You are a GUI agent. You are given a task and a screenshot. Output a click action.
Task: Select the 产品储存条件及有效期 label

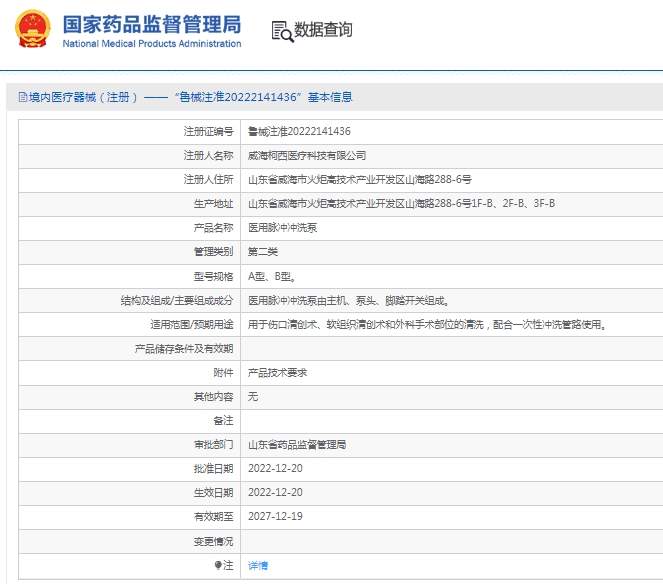184,349
